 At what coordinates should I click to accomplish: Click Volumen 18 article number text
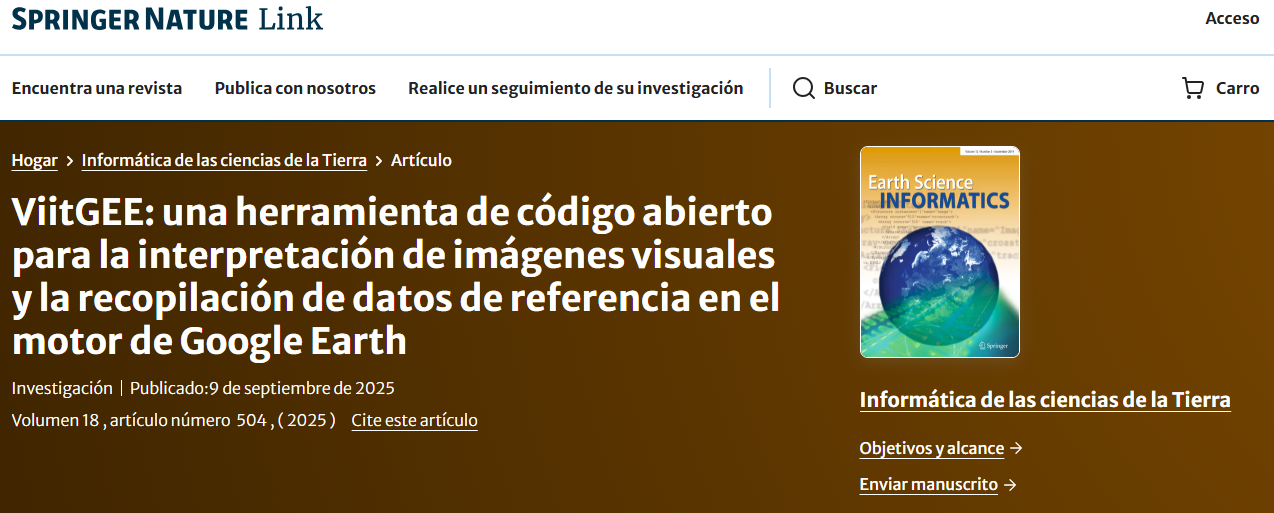(x=174, y=420)
